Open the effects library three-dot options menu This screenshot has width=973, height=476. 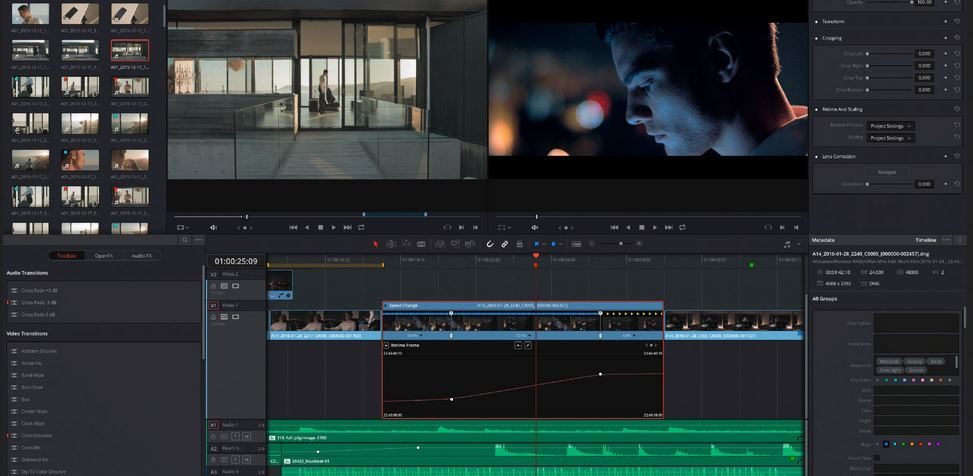tap(199, 240)
